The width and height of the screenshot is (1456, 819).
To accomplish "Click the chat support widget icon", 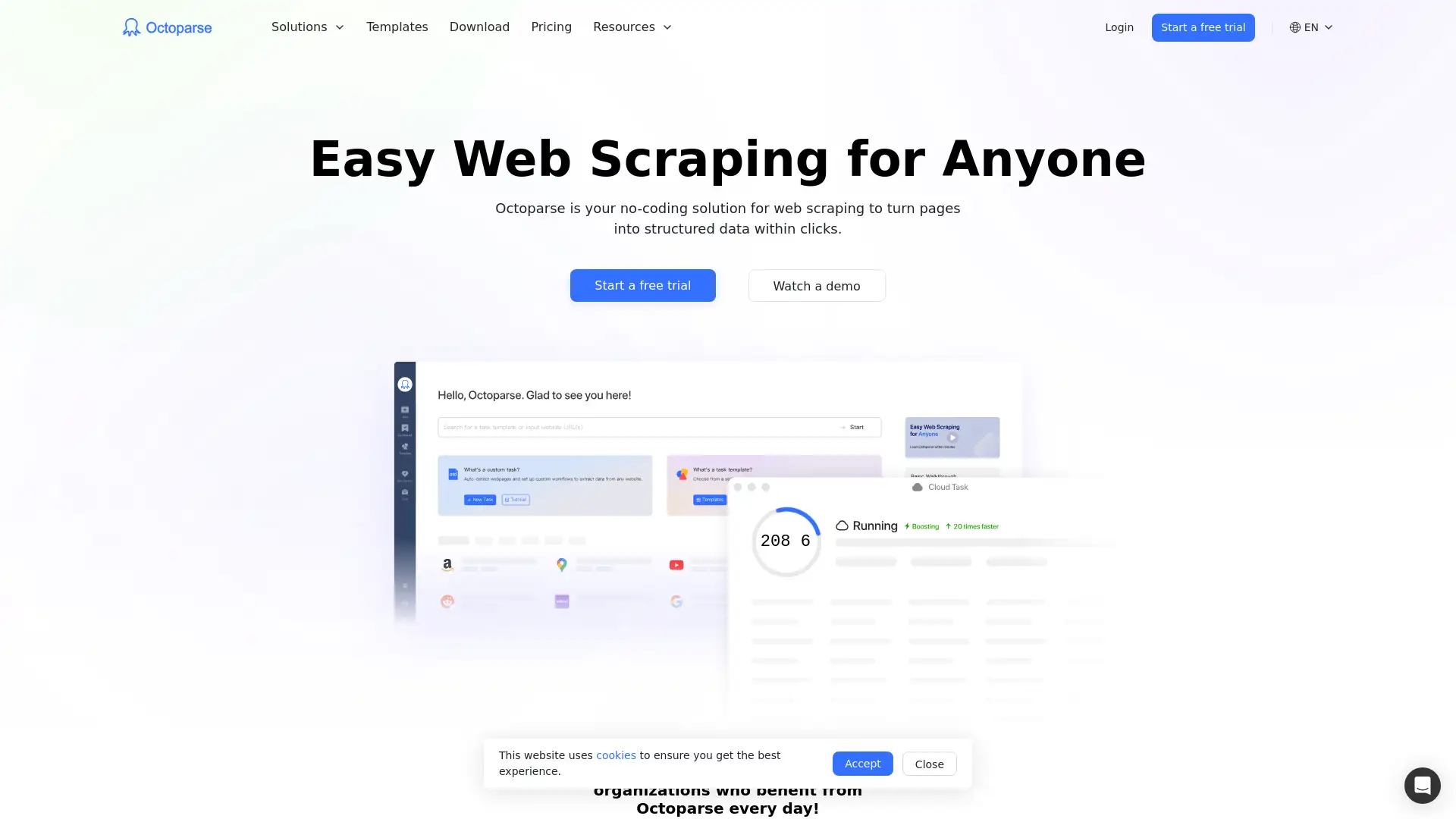I will (1422, 785).
